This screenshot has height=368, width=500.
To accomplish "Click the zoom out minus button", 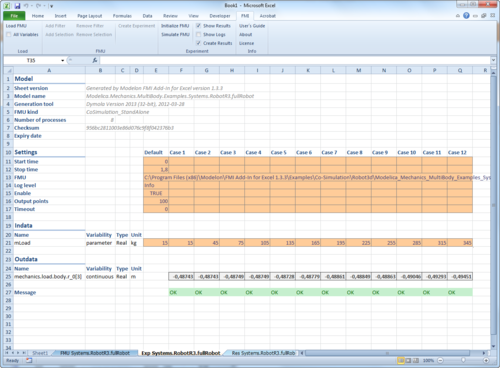I will click(x=440, y=360).
